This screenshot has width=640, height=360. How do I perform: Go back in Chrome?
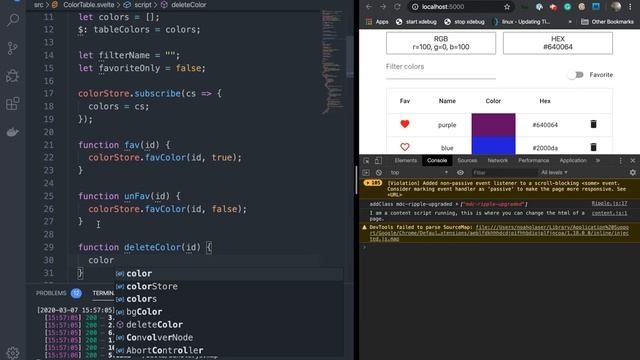(x=369, y=7)
